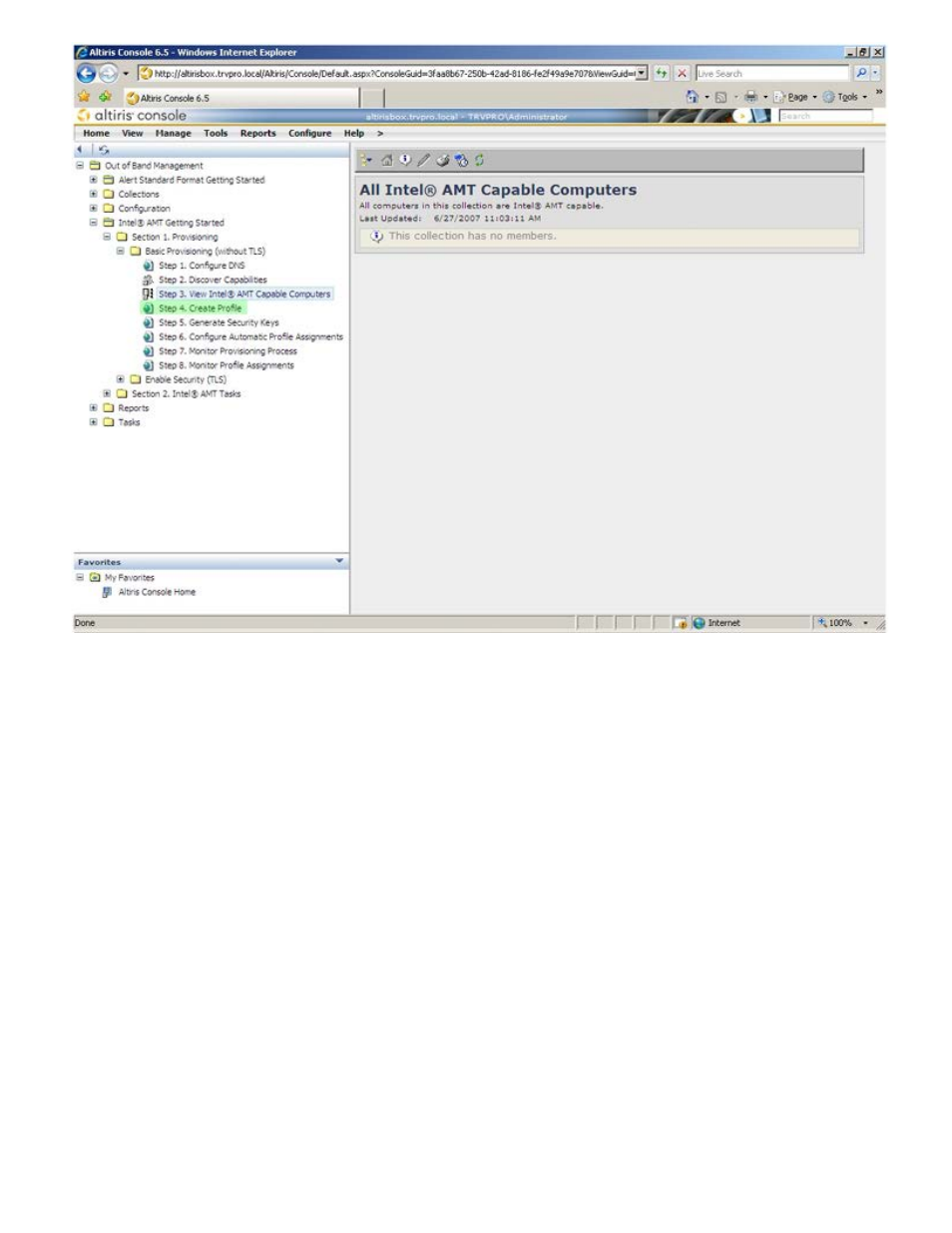Open the Reports menu
This screenshot has height=1233, width=952.
257,133
